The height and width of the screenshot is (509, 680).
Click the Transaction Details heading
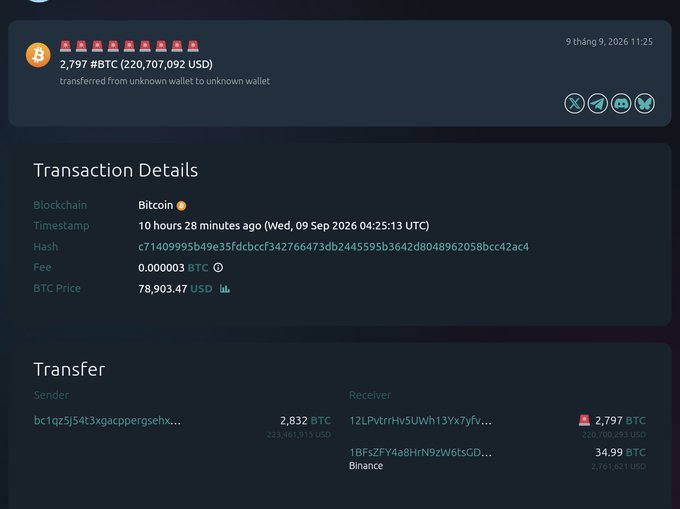pos(116,170)
